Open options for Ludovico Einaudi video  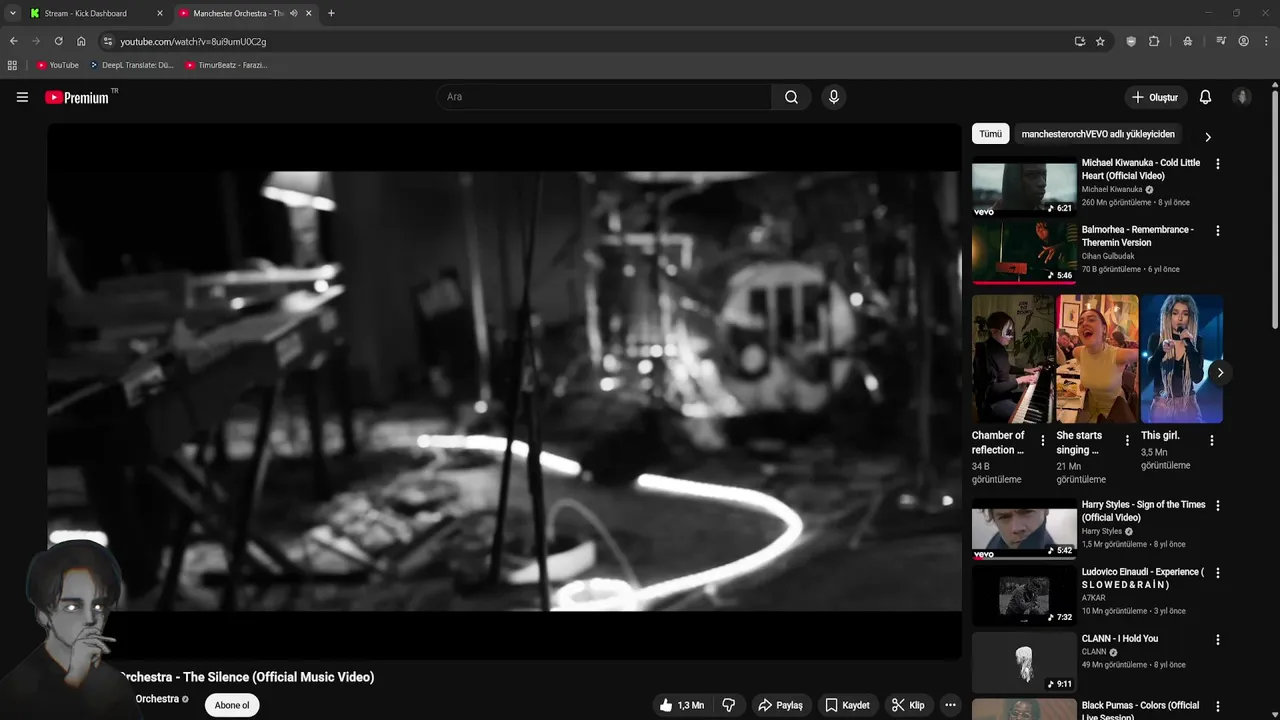(1217, 573)
